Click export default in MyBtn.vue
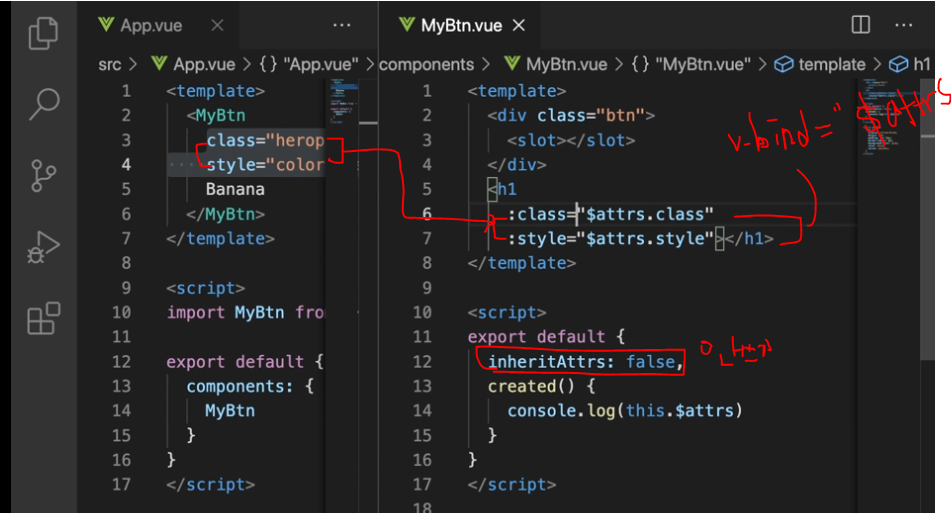The height and width of the screenshot is (513, 951). pos(536,337)
